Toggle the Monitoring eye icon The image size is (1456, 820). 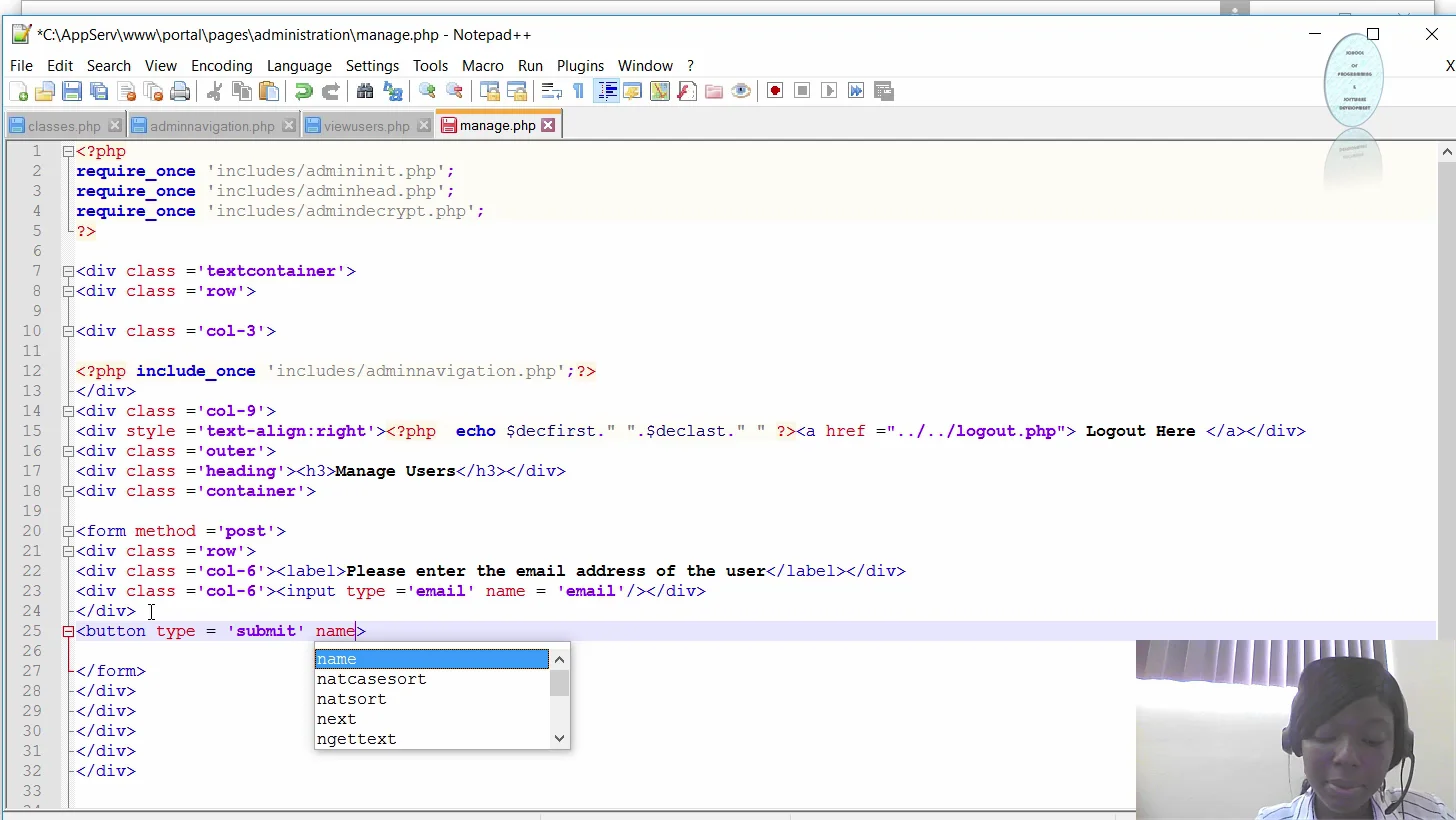[x=741, y=91]
